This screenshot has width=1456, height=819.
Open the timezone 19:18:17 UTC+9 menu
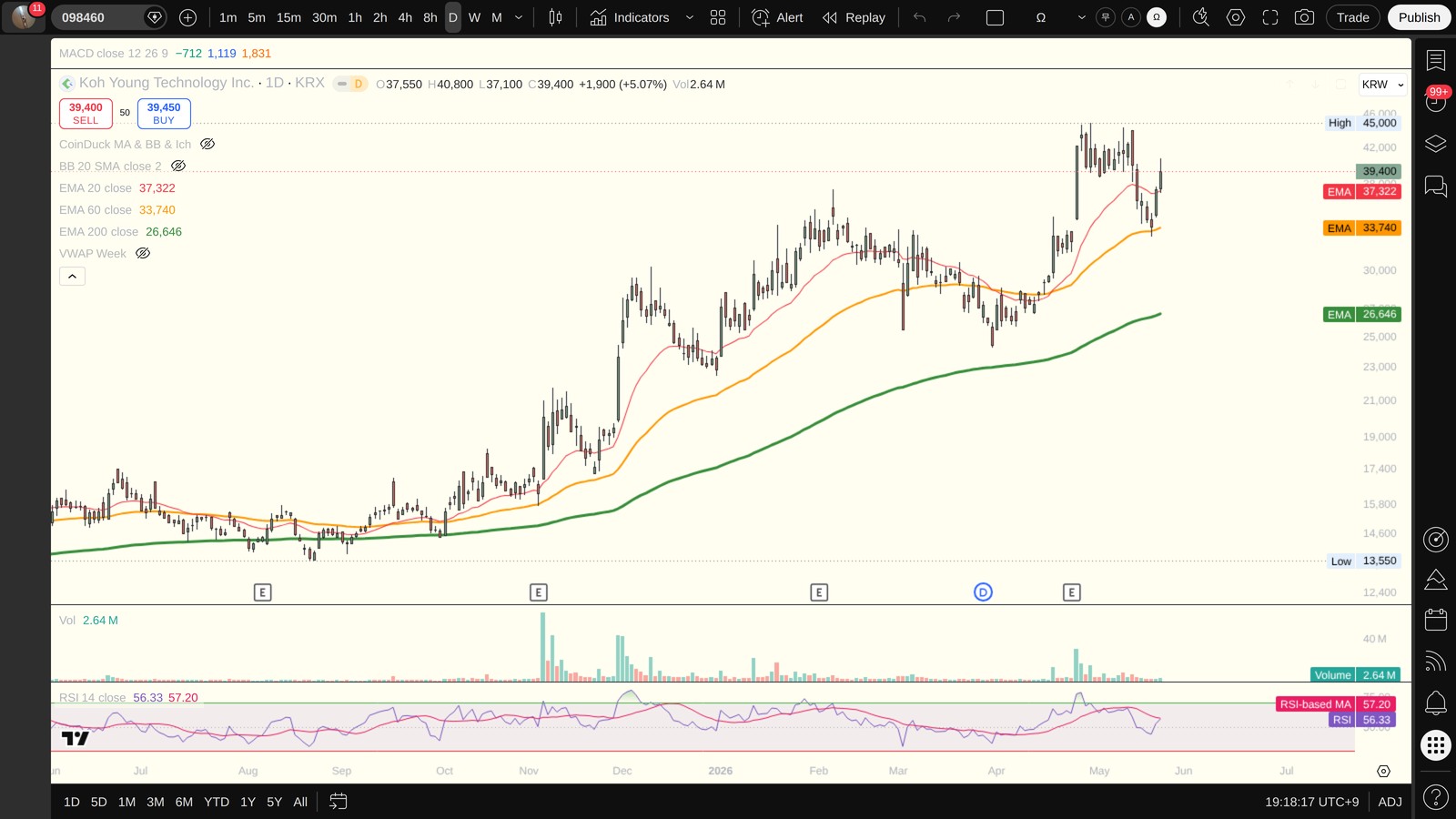click(x=1311, y=802)
